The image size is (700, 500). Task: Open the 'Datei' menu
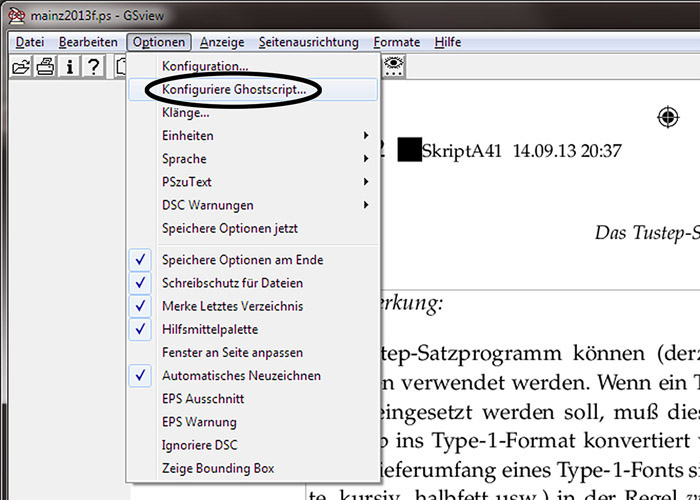[30, 42]
